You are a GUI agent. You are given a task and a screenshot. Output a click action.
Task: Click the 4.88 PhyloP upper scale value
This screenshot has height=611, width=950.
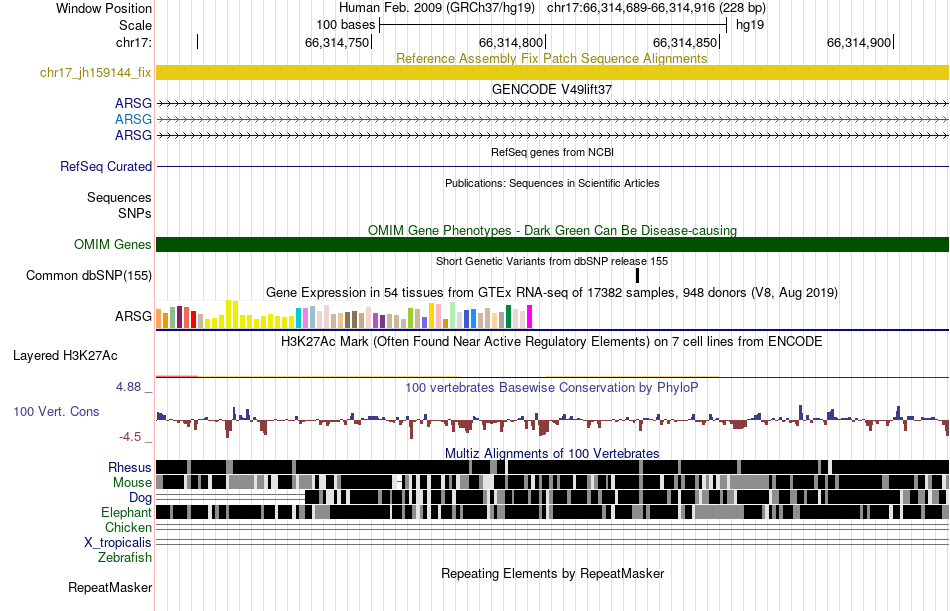(x=128, y=387)
